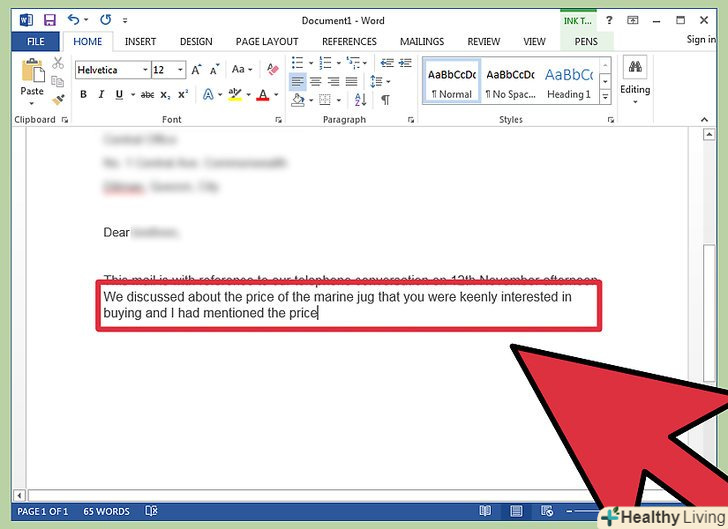Apply the No Spacing style
This screenshot has width=728, height=529.
pos(510,81)
